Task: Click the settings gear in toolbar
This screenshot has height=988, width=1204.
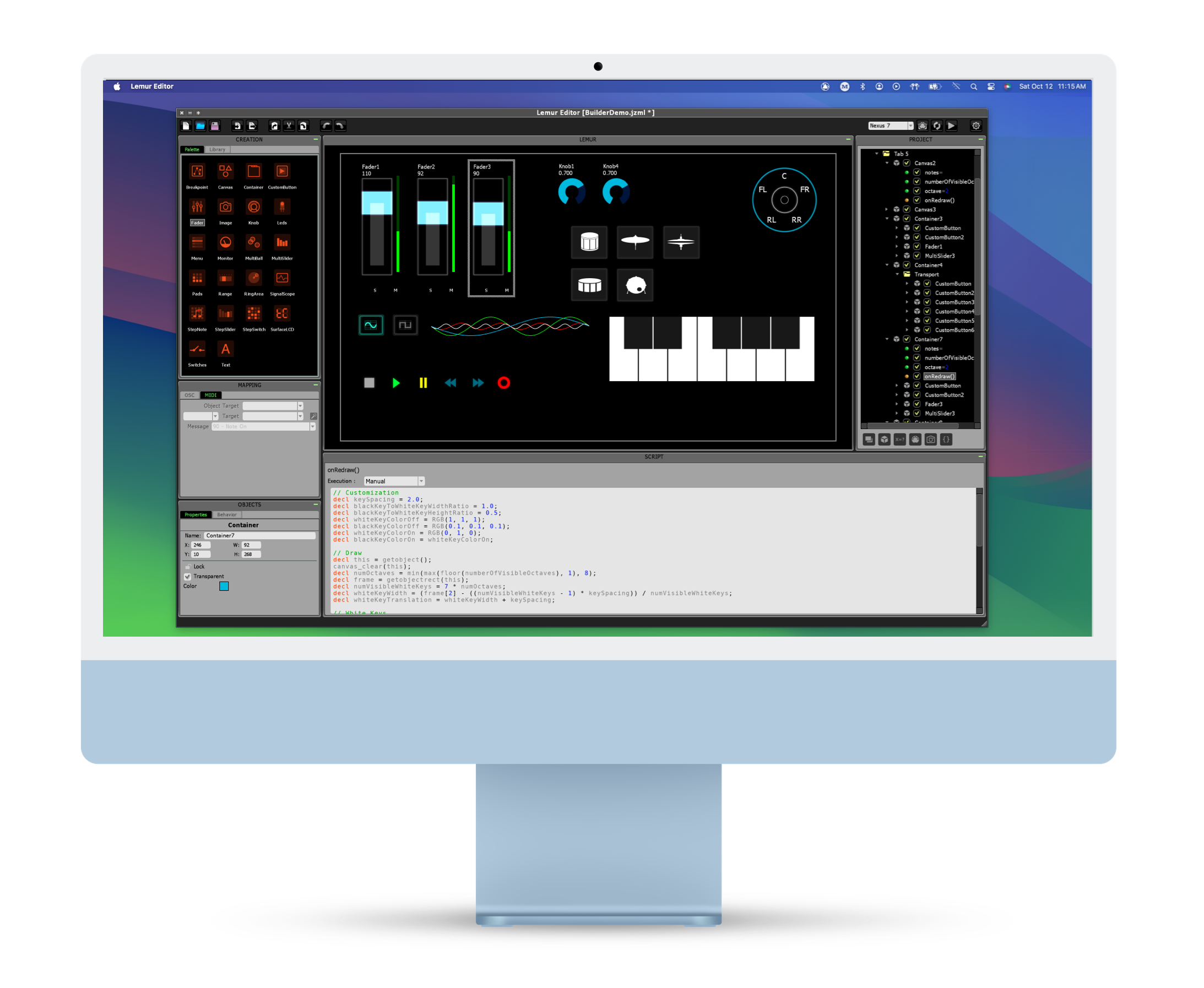Action: 976,126
